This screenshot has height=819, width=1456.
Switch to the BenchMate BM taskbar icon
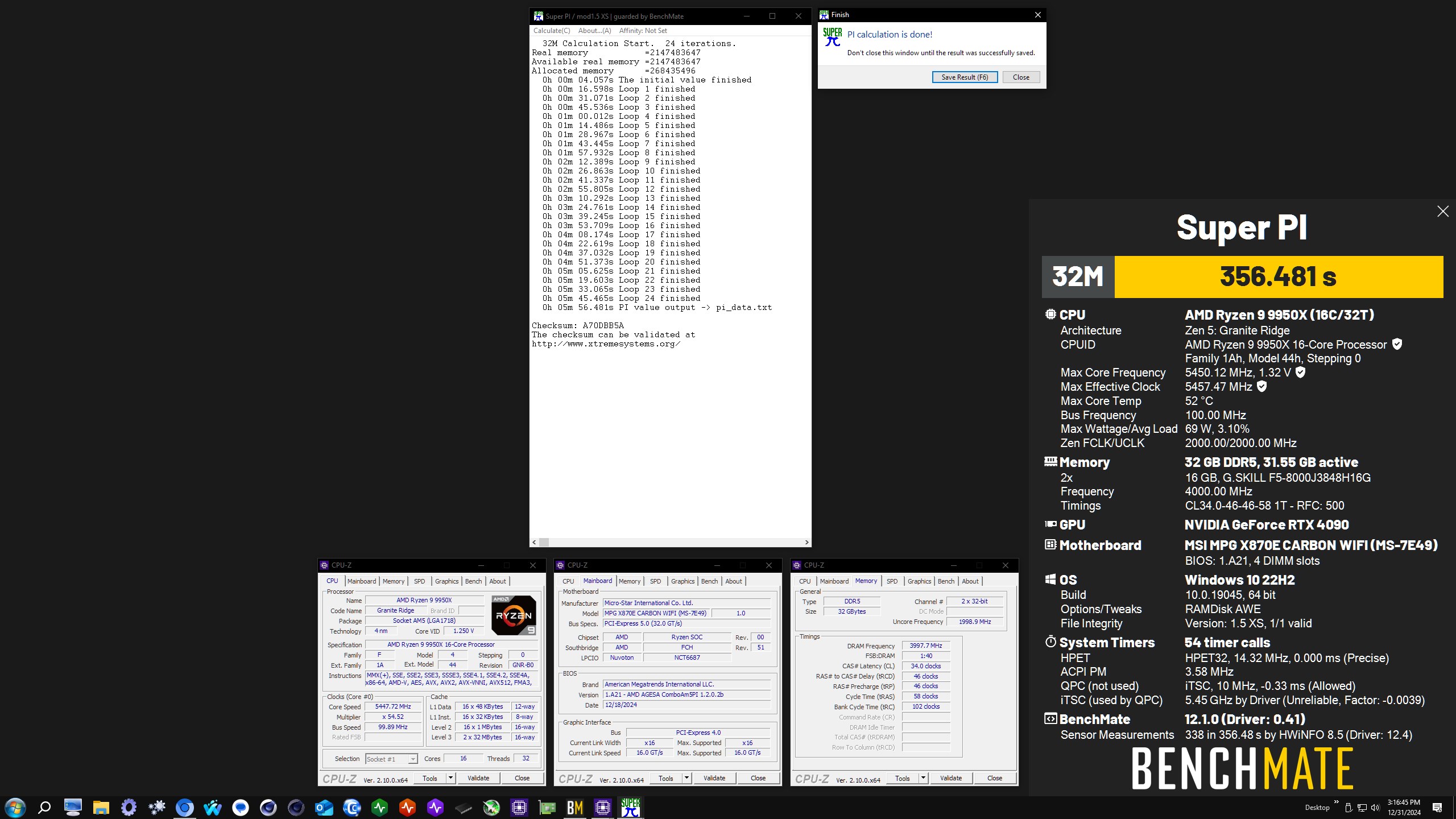(x=575, y=807)
